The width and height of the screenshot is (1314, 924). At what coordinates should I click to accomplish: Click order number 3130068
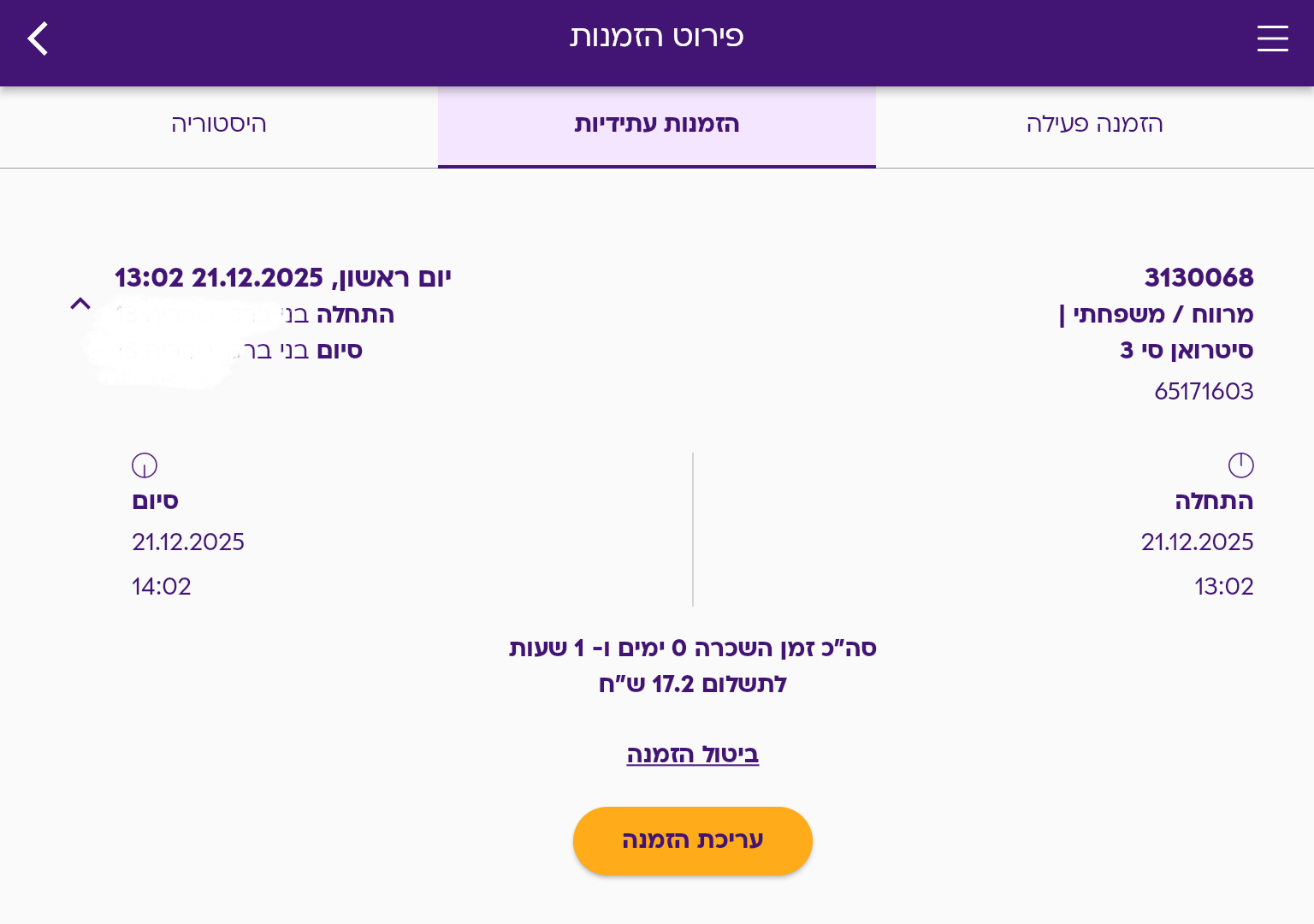tap(1199, 278)
